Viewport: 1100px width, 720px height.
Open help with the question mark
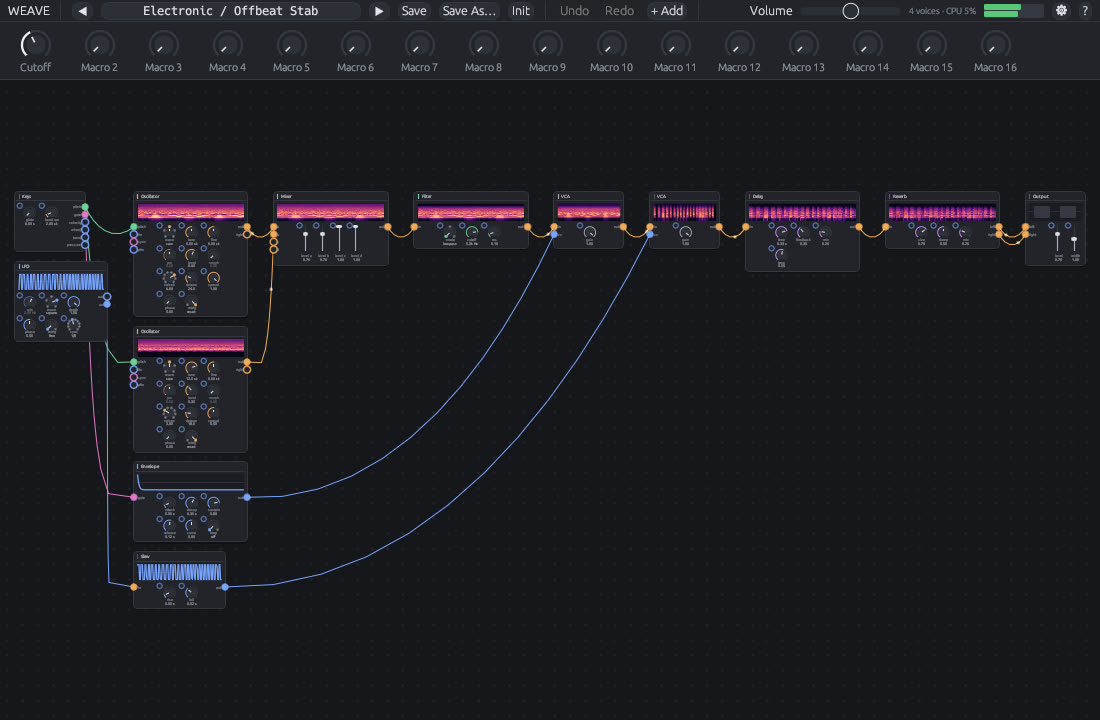pos(1085,11)
